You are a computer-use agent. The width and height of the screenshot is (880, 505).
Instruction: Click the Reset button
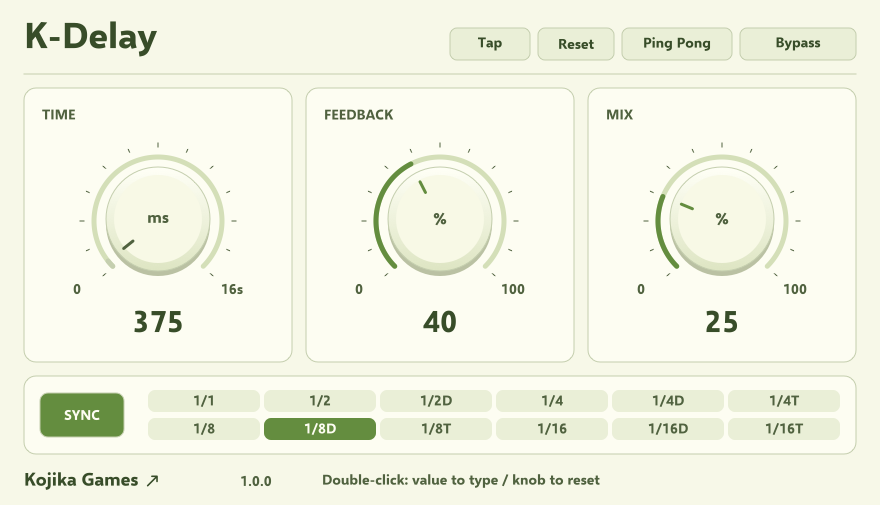coord(576,44)
